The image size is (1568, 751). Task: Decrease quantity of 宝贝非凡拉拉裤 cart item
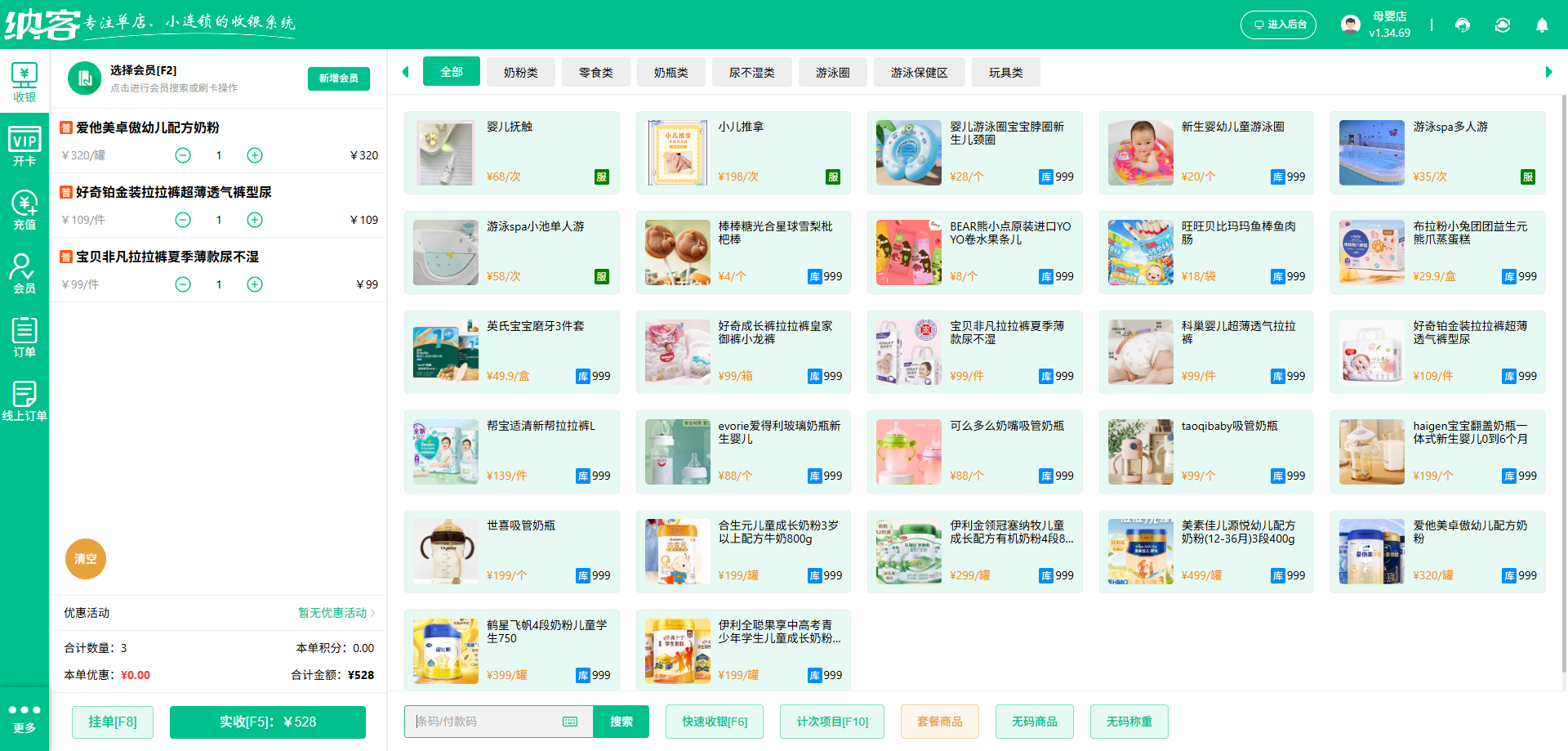pos(183,284)
